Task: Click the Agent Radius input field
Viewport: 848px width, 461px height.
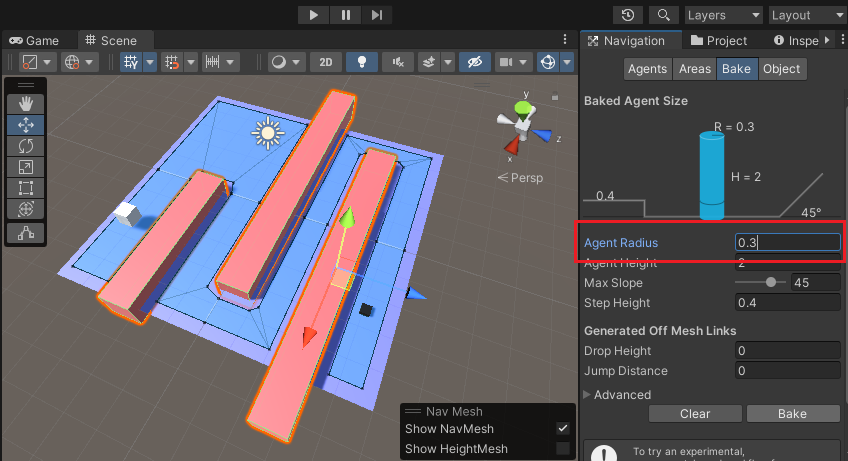Action: 788,242
